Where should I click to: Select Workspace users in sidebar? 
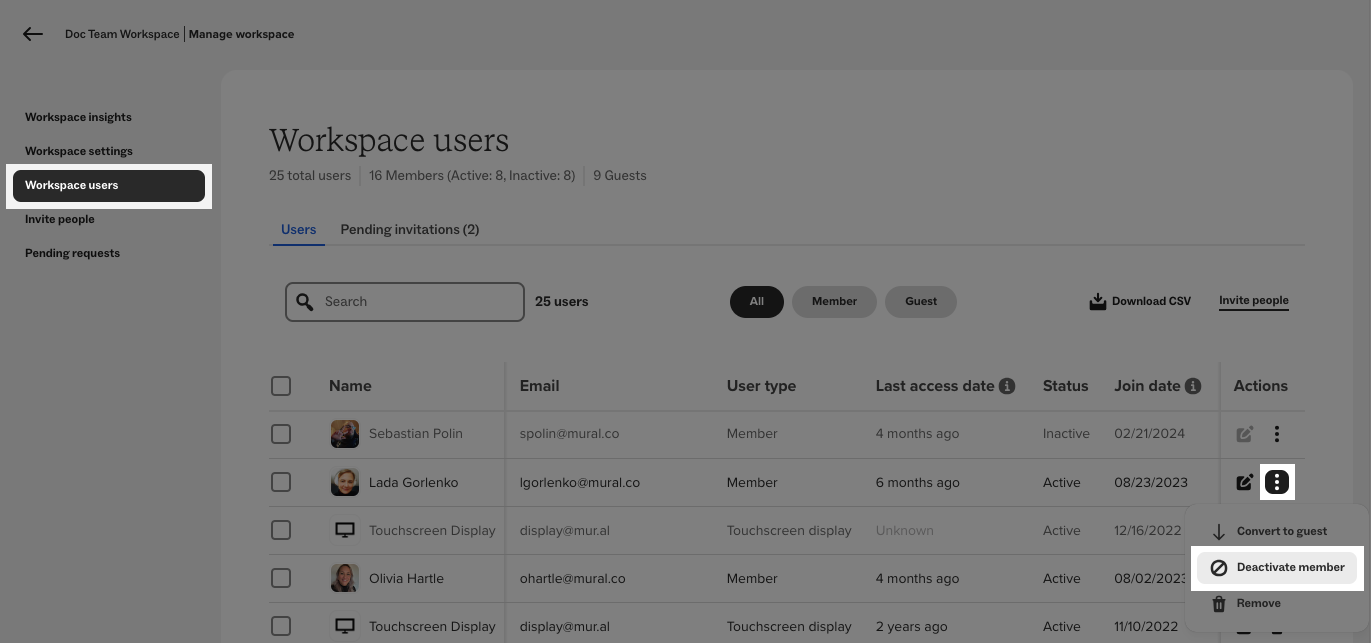[109, 185]
